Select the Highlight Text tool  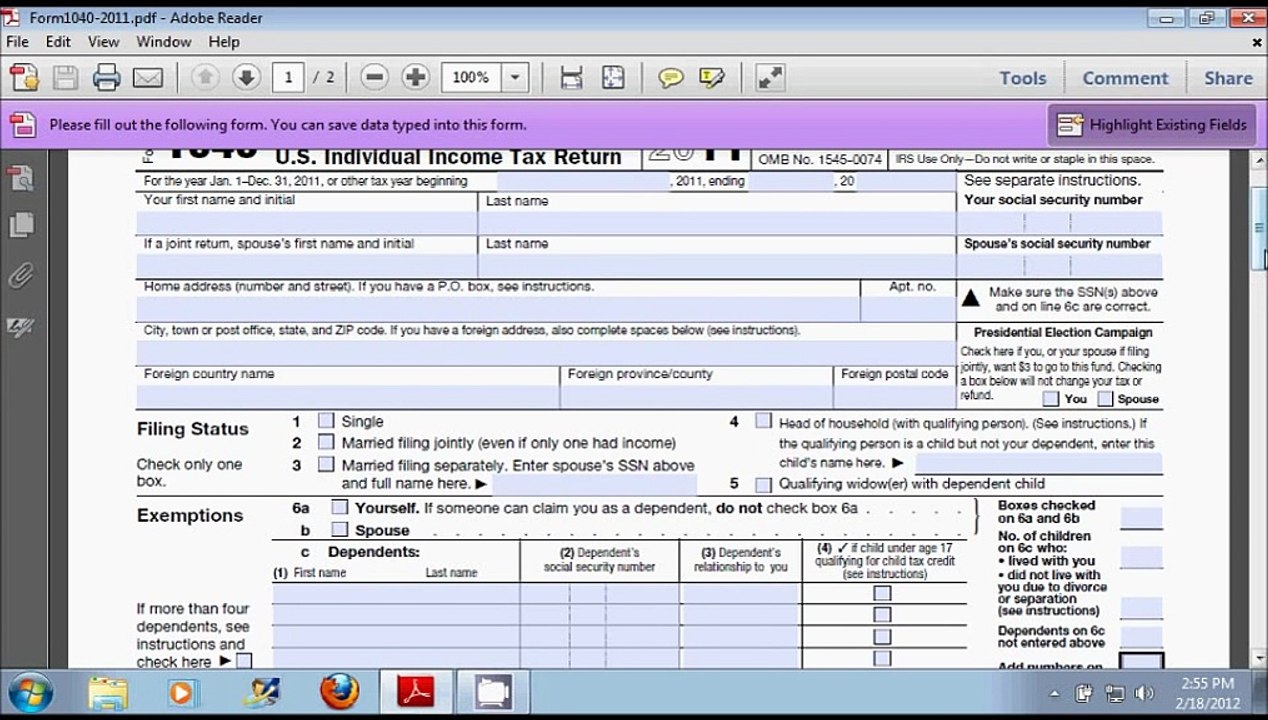[x=711, y=77]
